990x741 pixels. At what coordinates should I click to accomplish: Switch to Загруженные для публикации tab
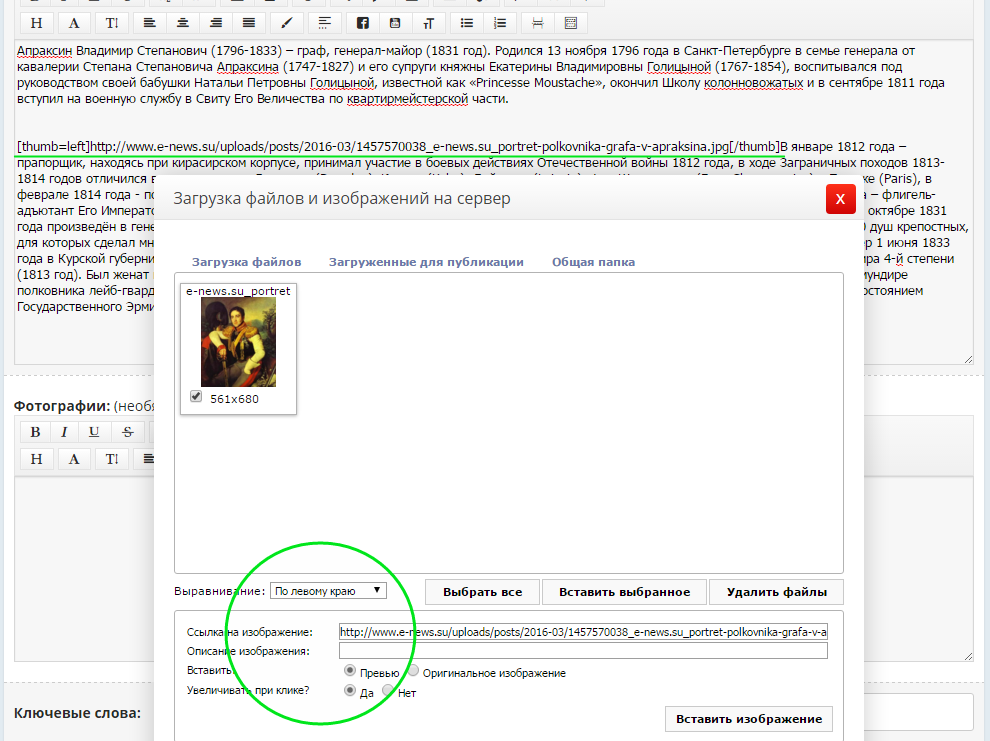[426, 262]
